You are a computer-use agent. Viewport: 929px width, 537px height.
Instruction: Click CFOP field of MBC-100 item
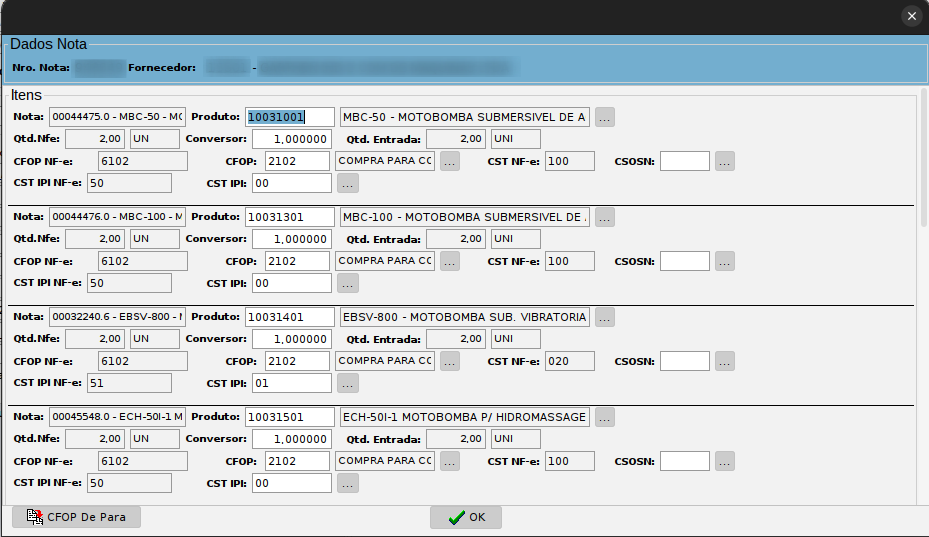click(x=297, y=261)
